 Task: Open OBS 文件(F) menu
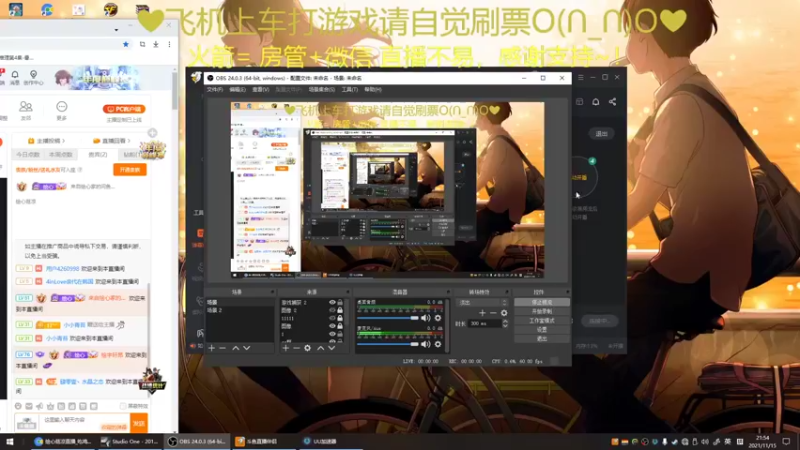point(215,89)
